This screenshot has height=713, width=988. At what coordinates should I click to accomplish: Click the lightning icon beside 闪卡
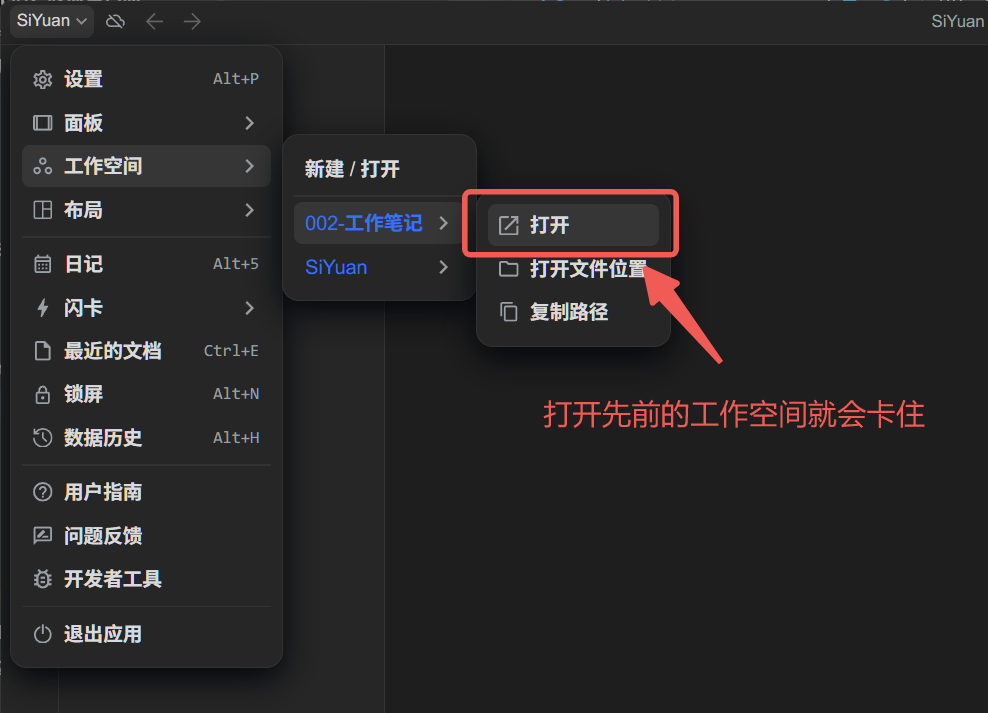pyautogui.click(x=42, y=308)
